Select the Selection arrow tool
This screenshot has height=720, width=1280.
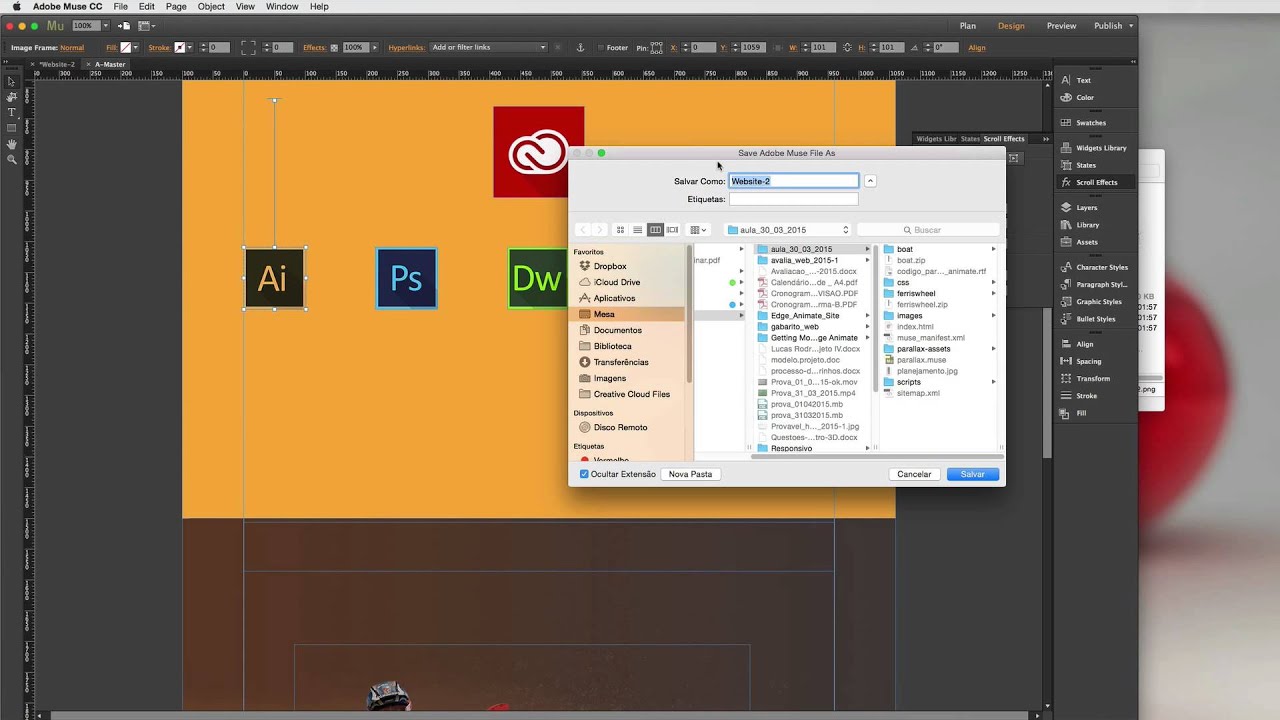[x=11, y=81]
